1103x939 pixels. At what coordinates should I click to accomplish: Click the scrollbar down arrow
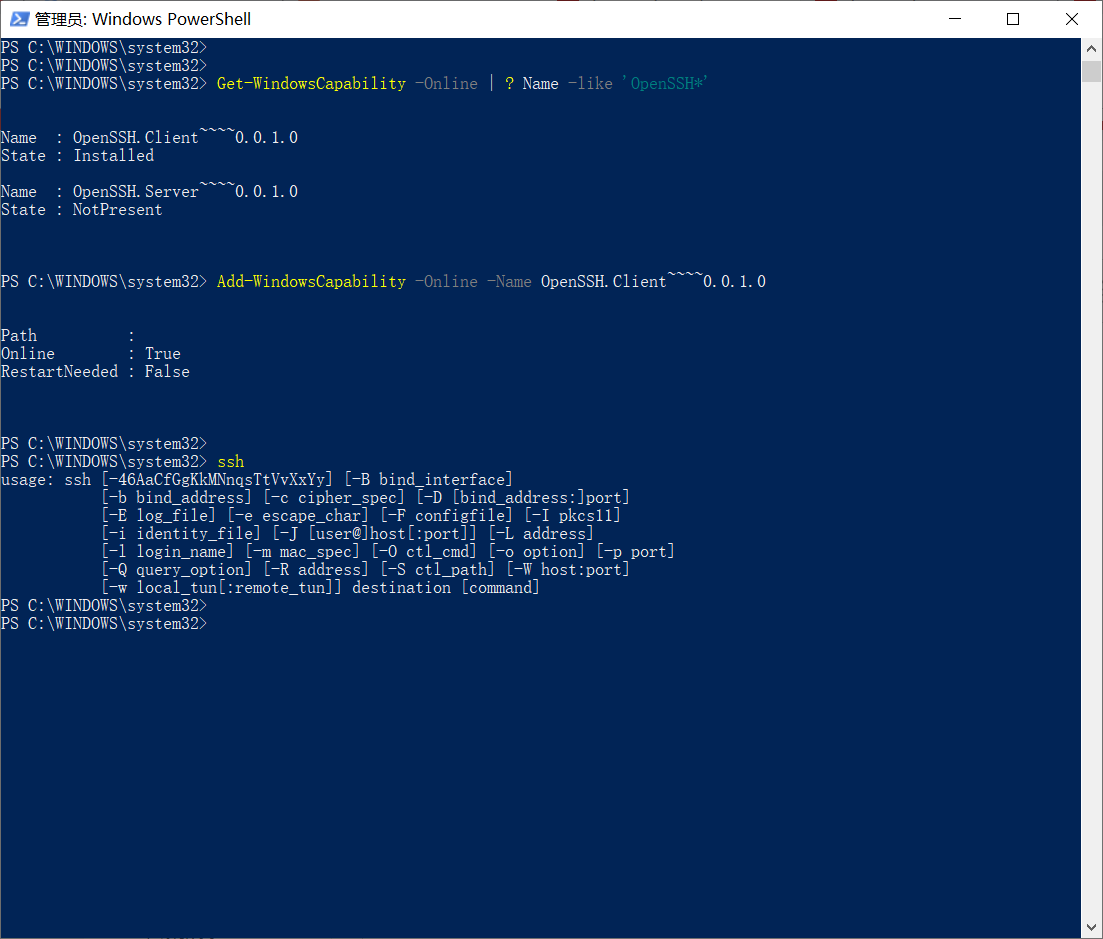pos(1091,928)
